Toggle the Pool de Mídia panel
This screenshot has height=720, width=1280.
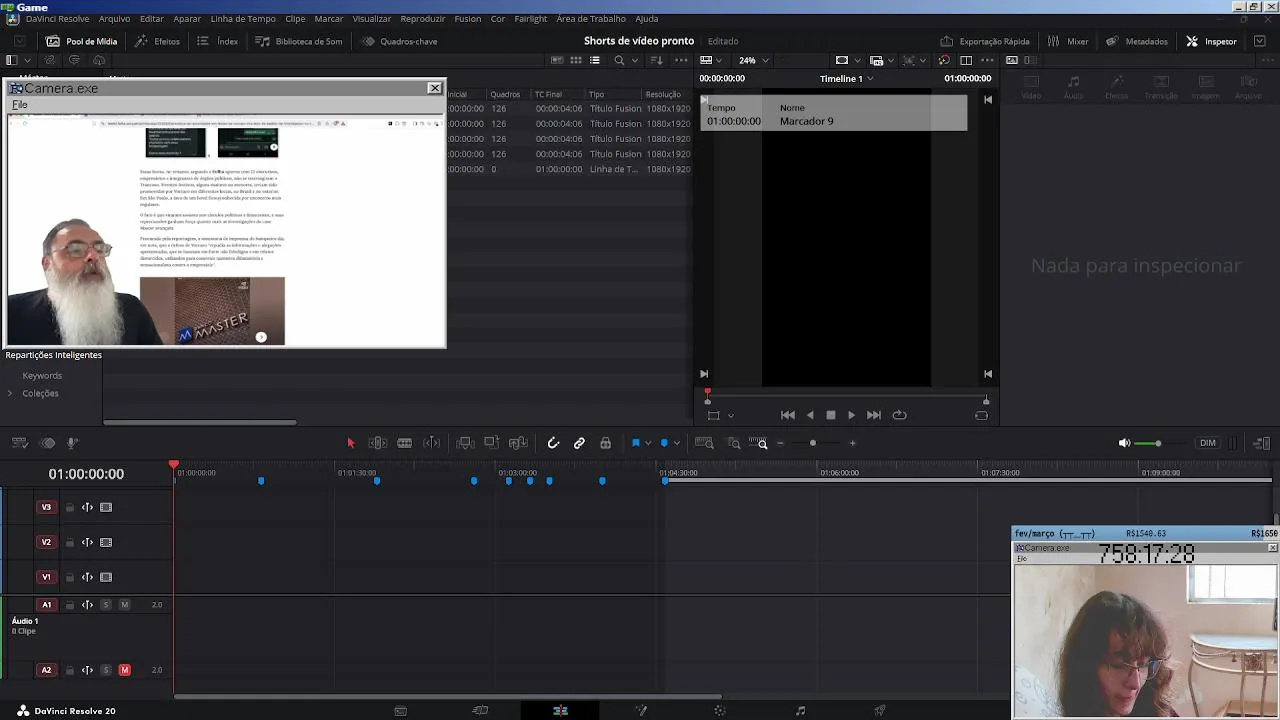(82, 41)
